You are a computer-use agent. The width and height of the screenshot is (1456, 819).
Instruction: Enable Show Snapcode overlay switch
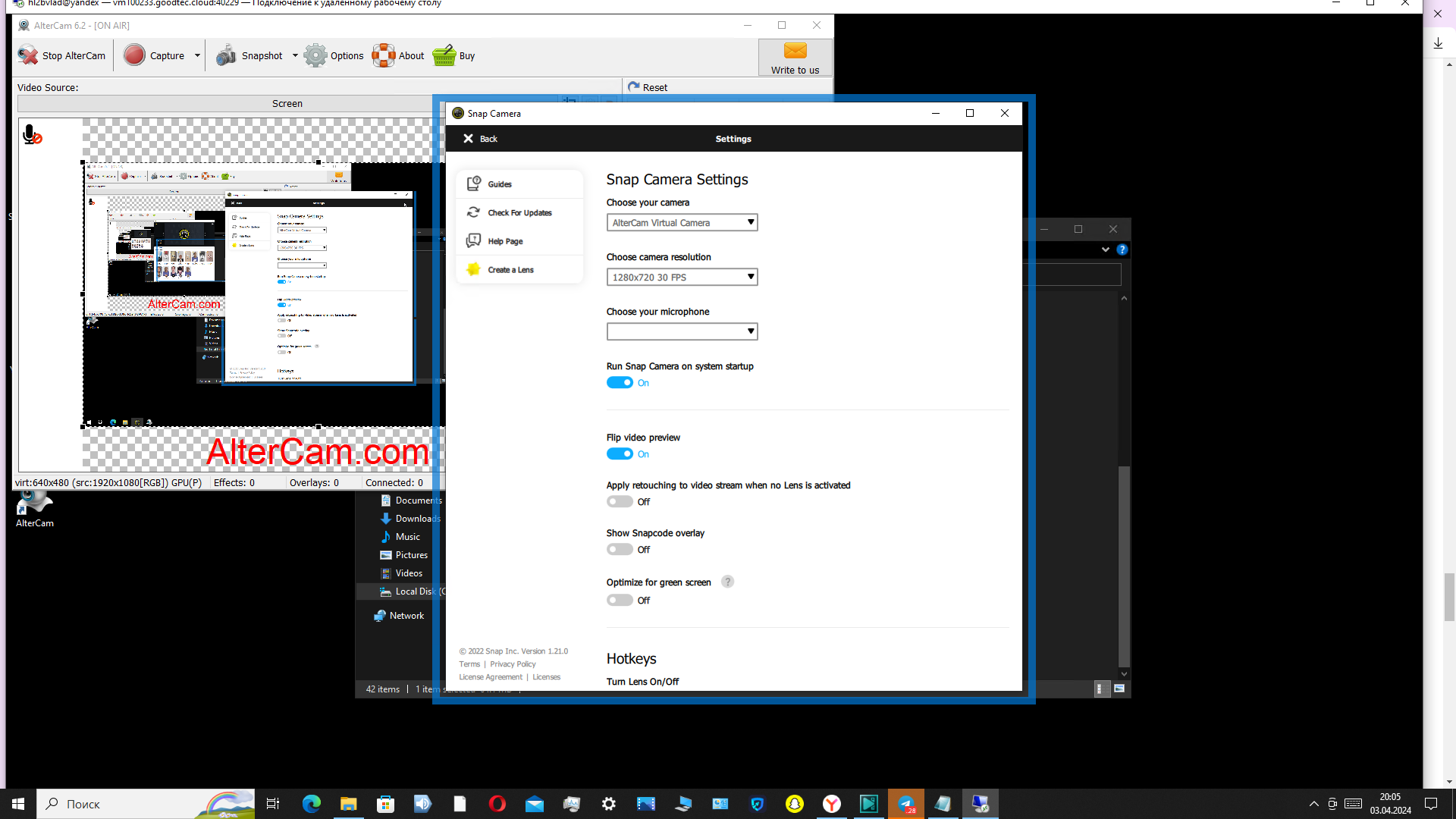(620, 550)
